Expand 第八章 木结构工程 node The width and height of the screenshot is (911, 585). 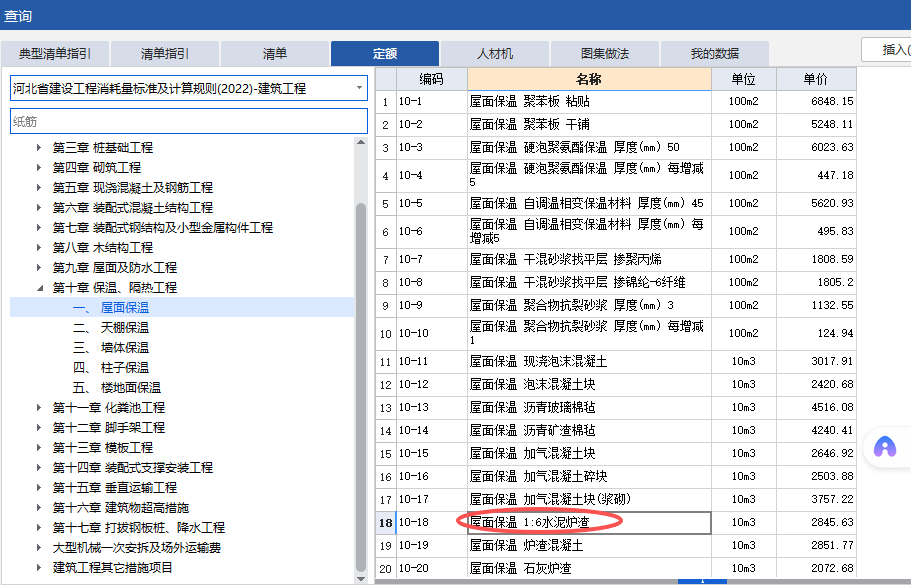pos(39,247)
